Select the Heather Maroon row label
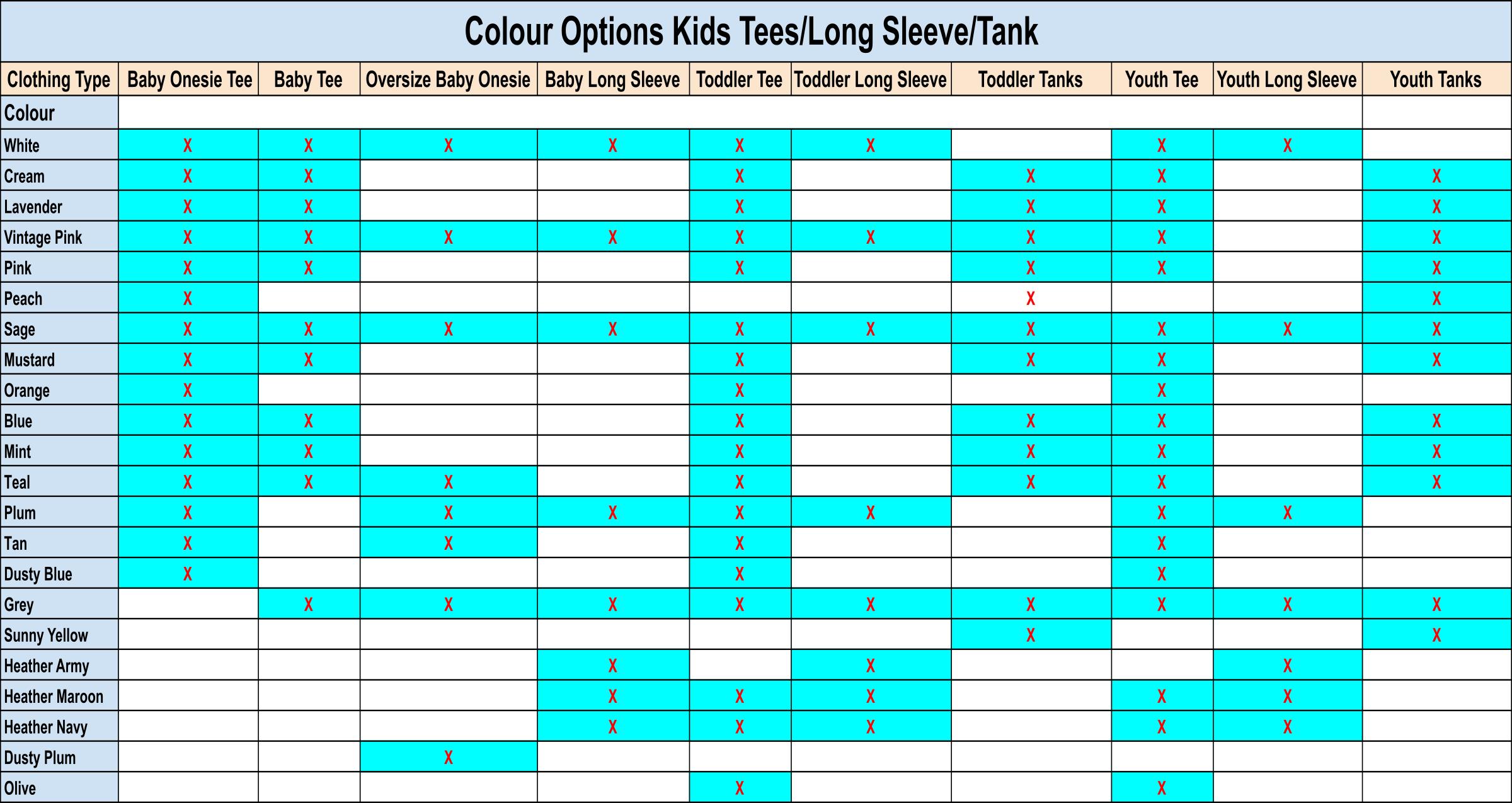 tap(54, 697)
